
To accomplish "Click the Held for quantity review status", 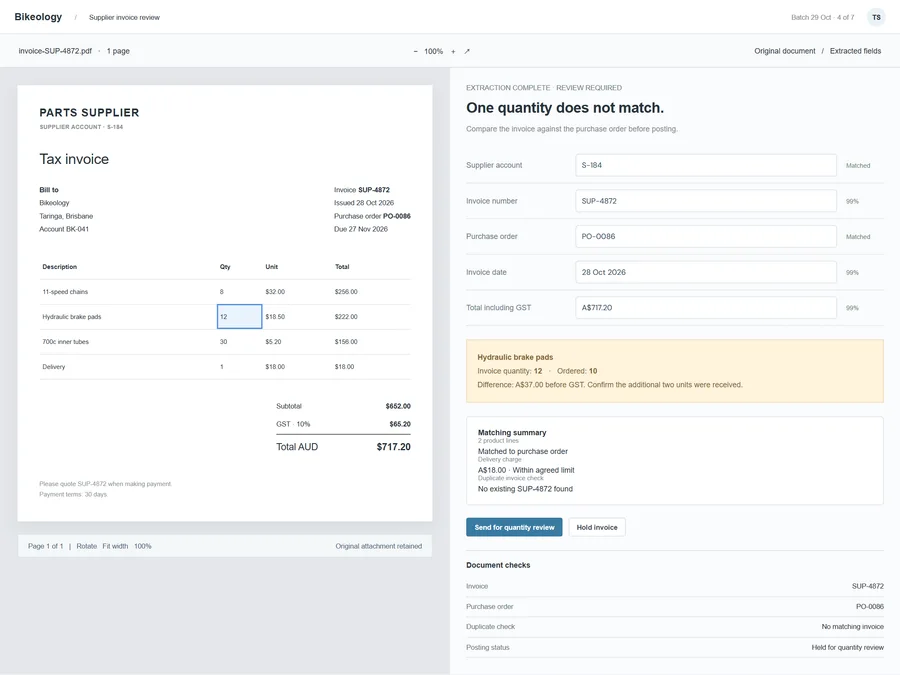I will [x=848, y=647].
